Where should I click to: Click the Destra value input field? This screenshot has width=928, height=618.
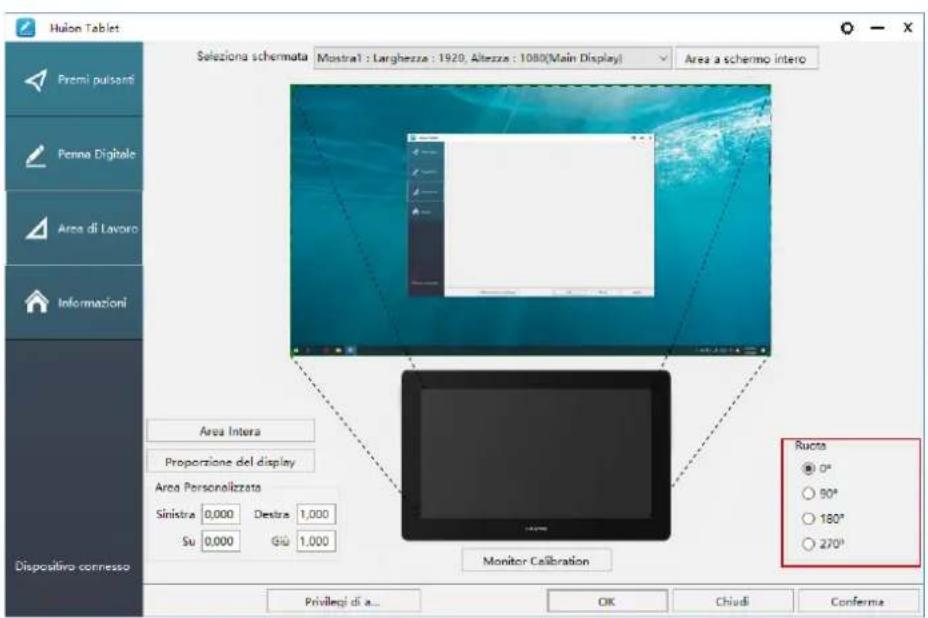pos(316,514)
